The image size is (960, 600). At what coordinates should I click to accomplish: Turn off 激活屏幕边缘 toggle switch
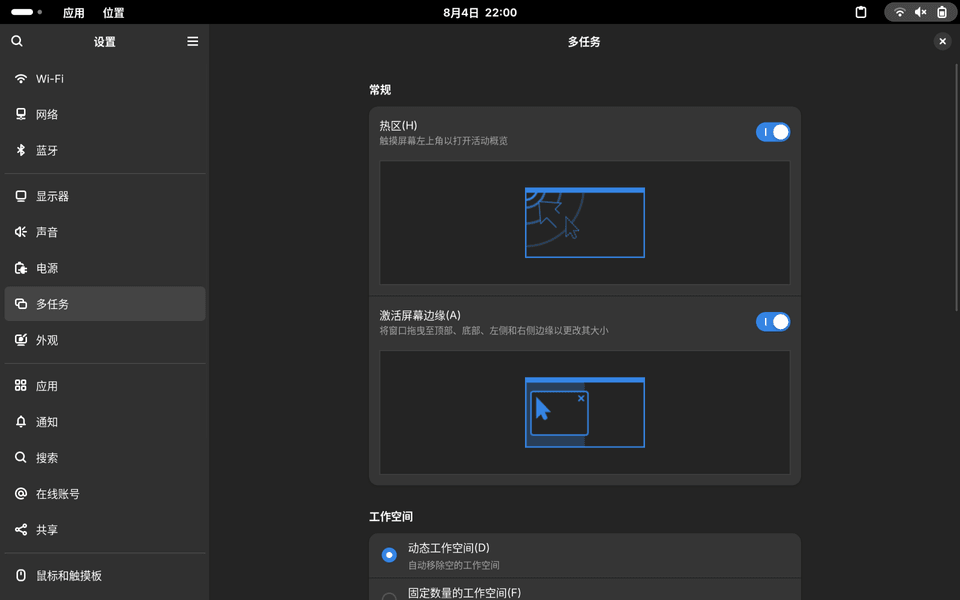tap(772, 322)
